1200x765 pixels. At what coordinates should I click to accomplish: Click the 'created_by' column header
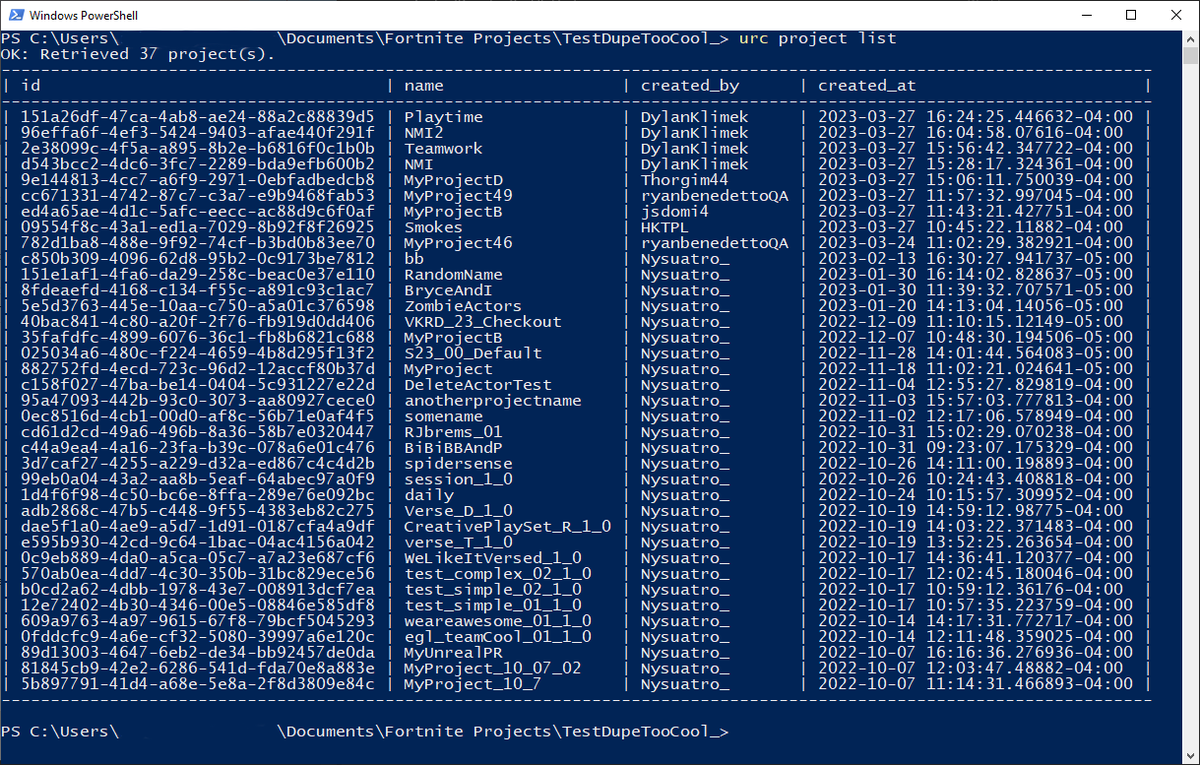[690, 86]
